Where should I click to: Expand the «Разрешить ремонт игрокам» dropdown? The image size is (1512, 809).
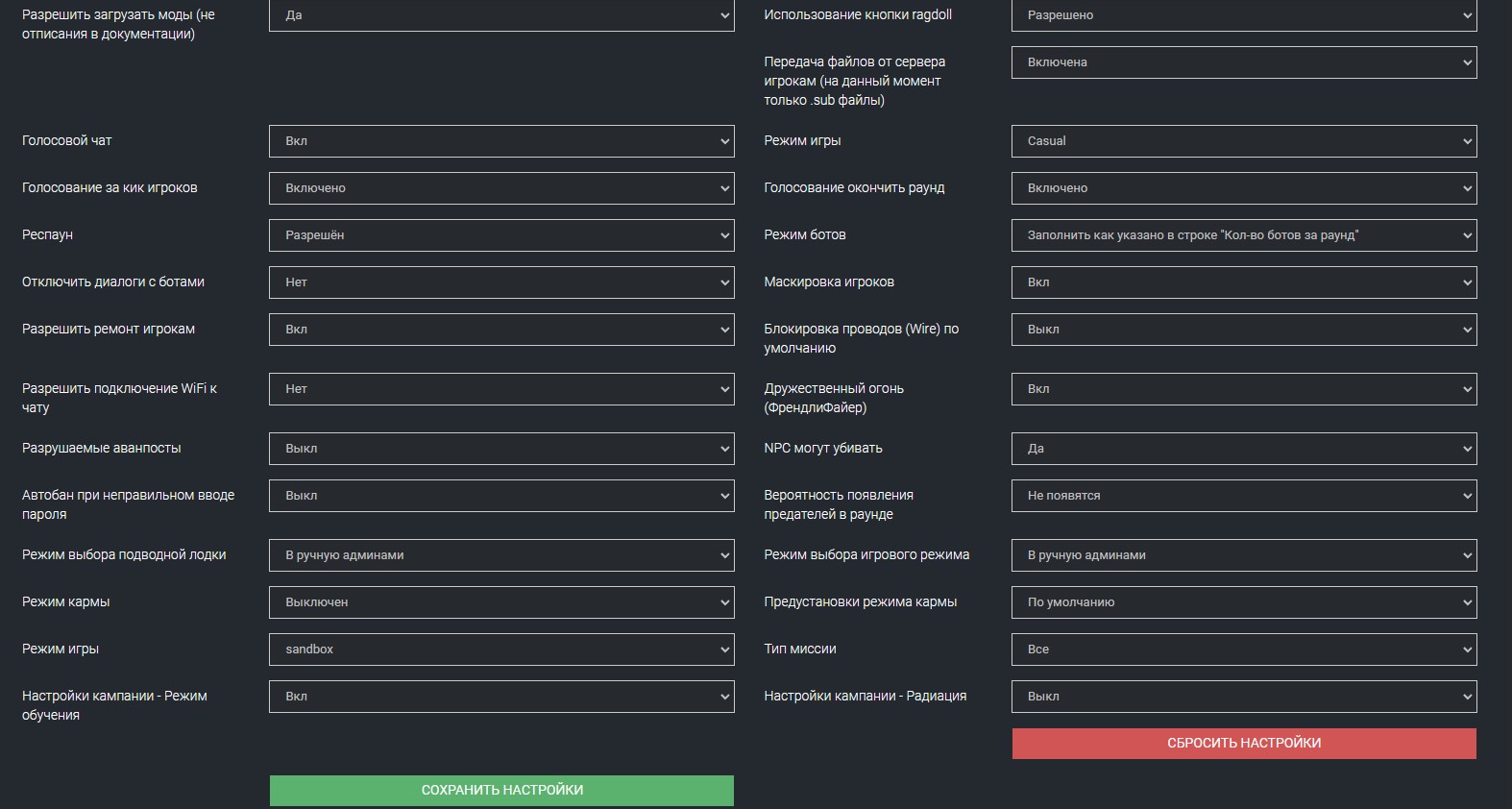click(501, 330)
